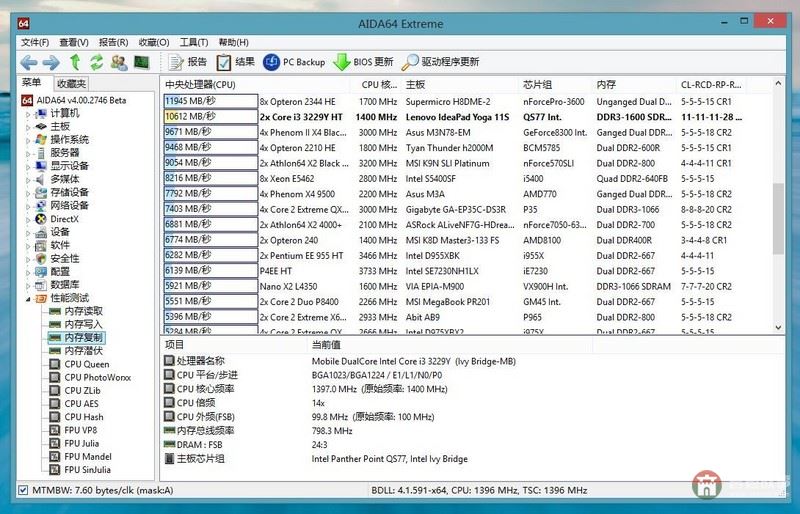Click the 结果 results toolbar button
The width and height of the screenshot is (800, 514).
click(236, 62)
